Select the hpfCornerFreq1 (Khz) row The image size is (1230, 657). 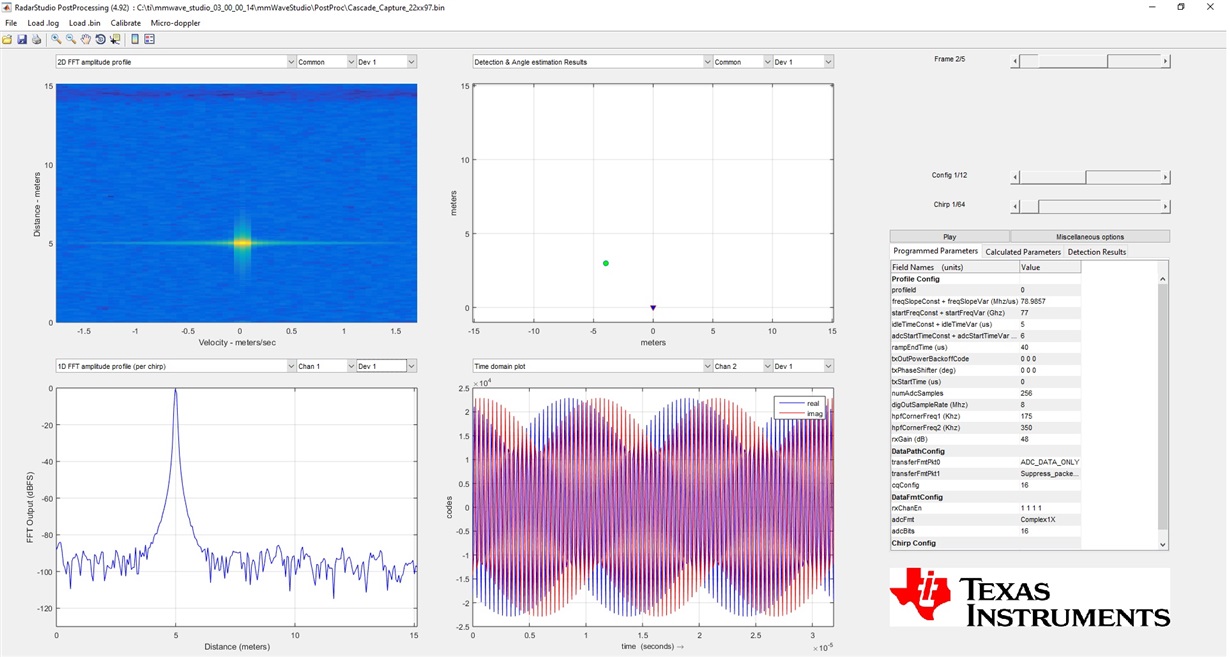(x=986, y=416)
